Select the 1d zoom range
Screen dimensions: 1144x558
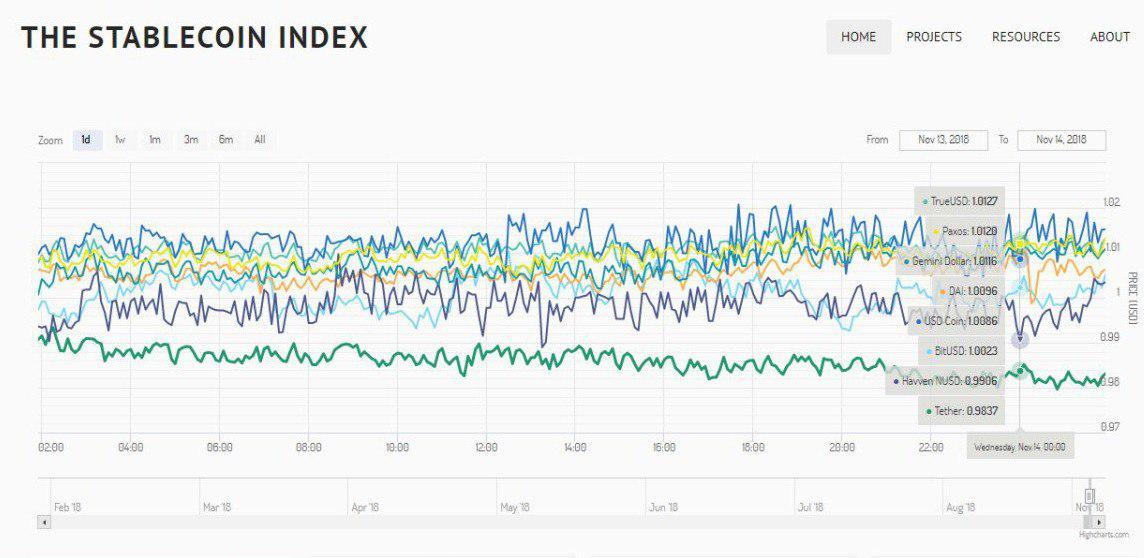pos(86,139)
